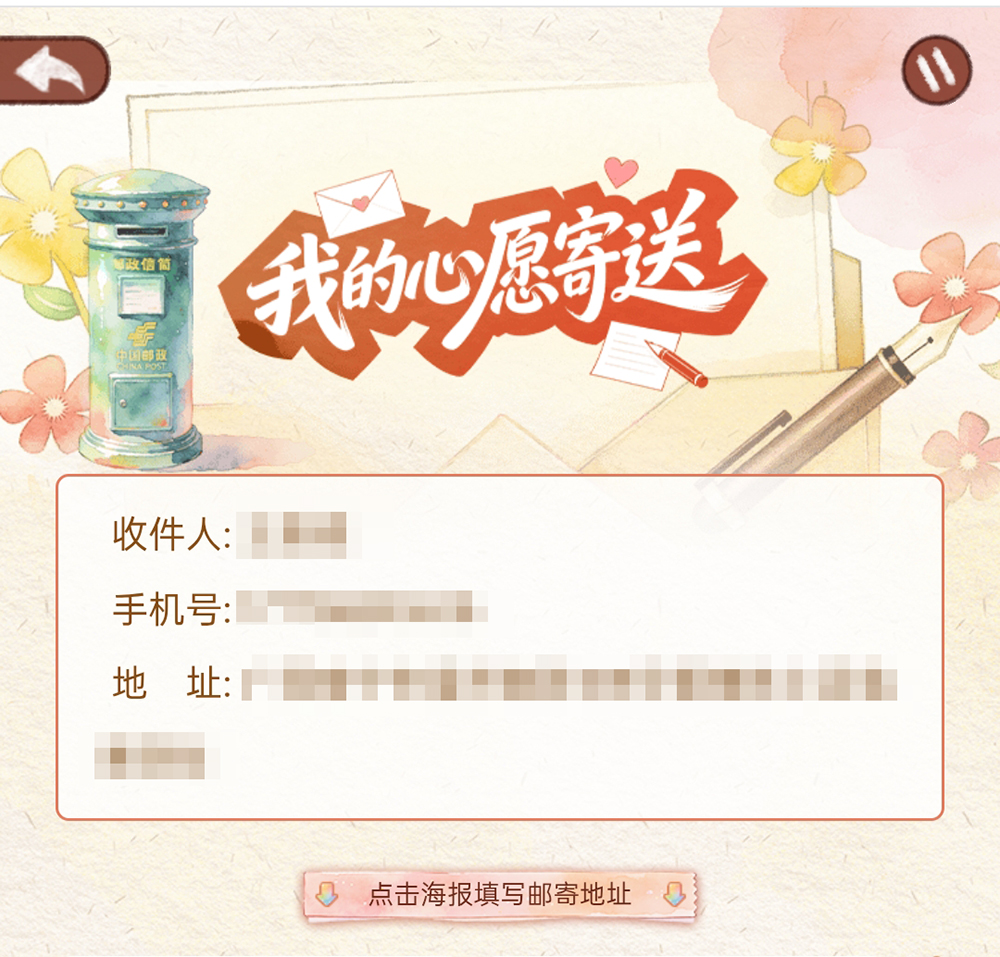Click the right rainbow down arrow

[x=673, y=895]
